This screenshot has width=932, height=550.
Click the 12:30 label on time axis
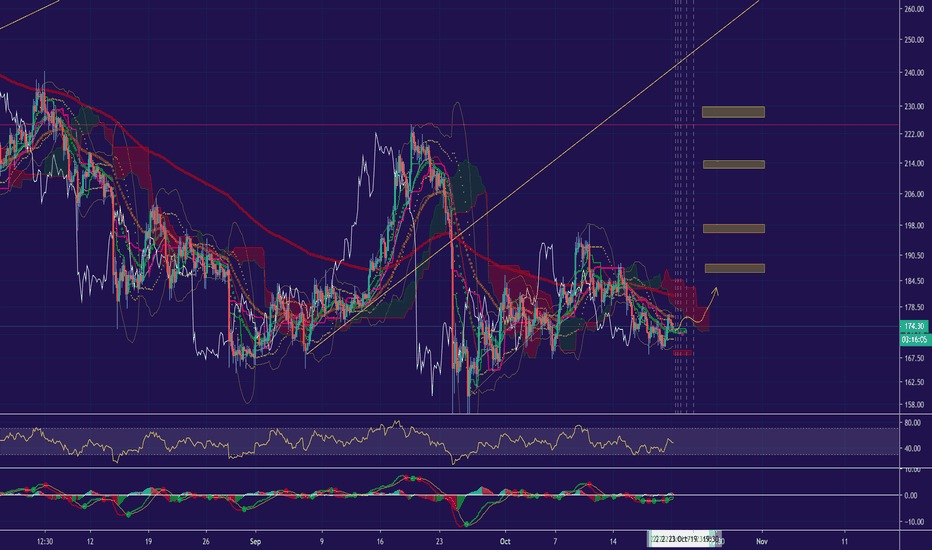(x=45, y=541)
